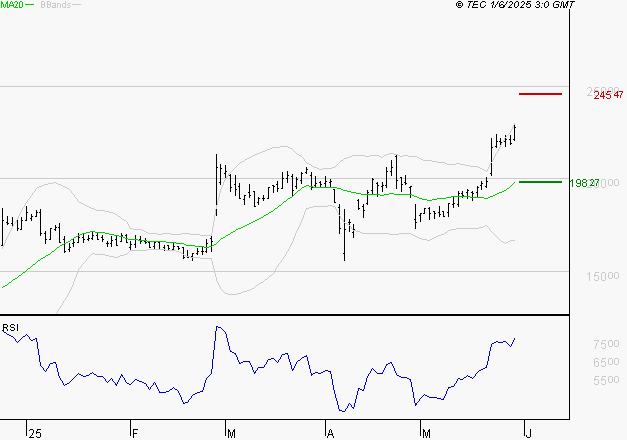Click the RSI 7500 axis label
The height and width of the screenshot is (440, 627).
(x=606, y=344)
